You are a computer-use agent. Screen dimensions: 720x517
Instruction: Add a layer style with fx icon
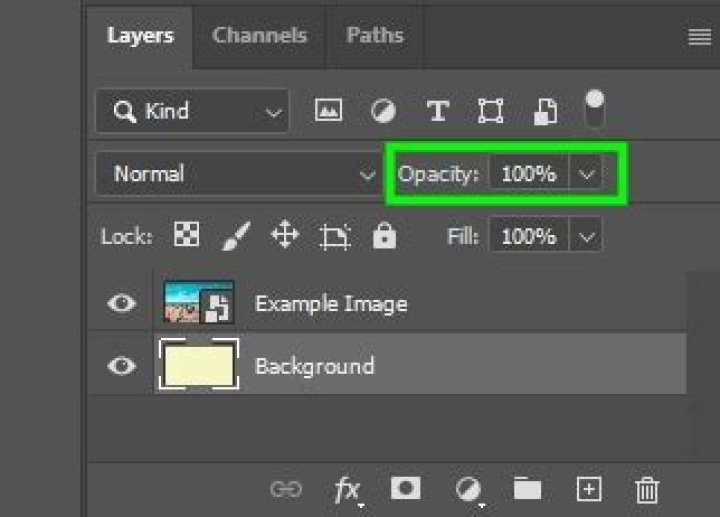tap(347, 488)
